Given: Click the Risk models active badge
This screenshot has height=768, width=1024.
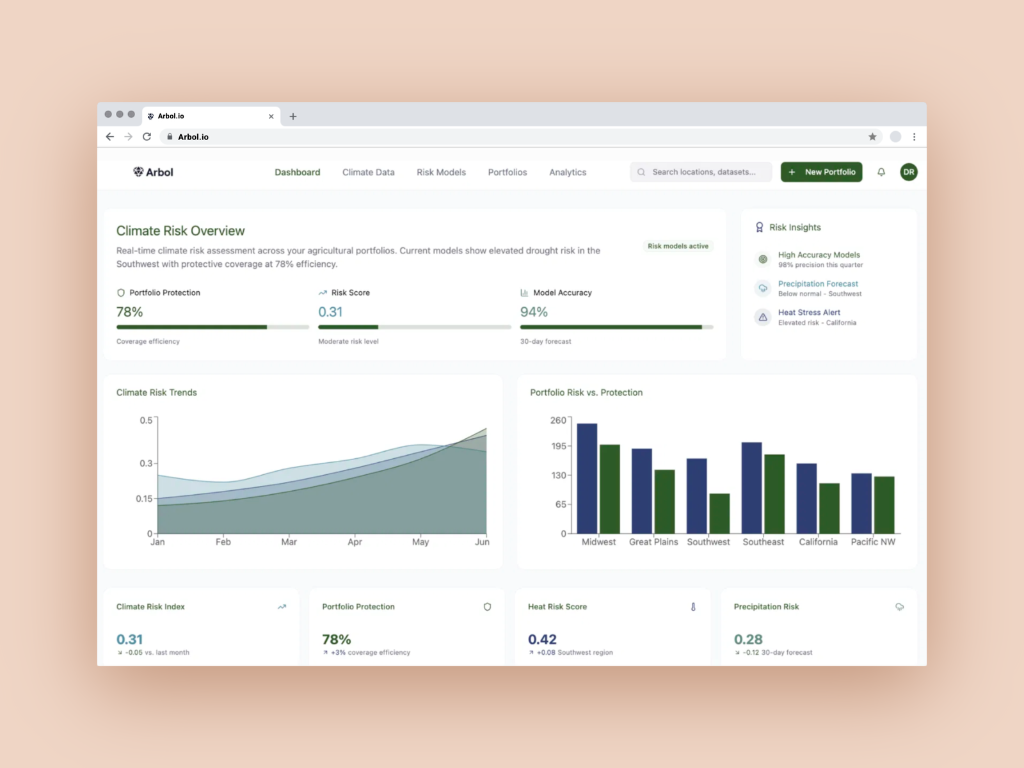Looking at the screenshot, I should click(x=678, y=246).
